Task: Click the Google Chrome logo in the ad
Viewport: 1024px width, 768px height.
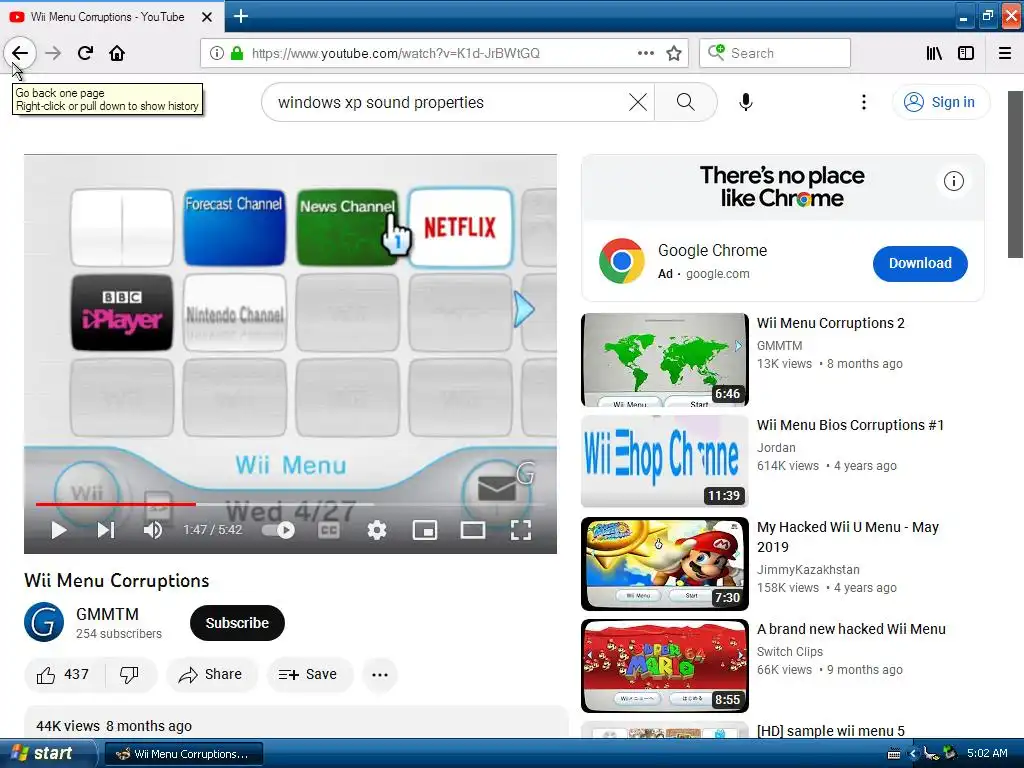Action: tap(621, 261)
